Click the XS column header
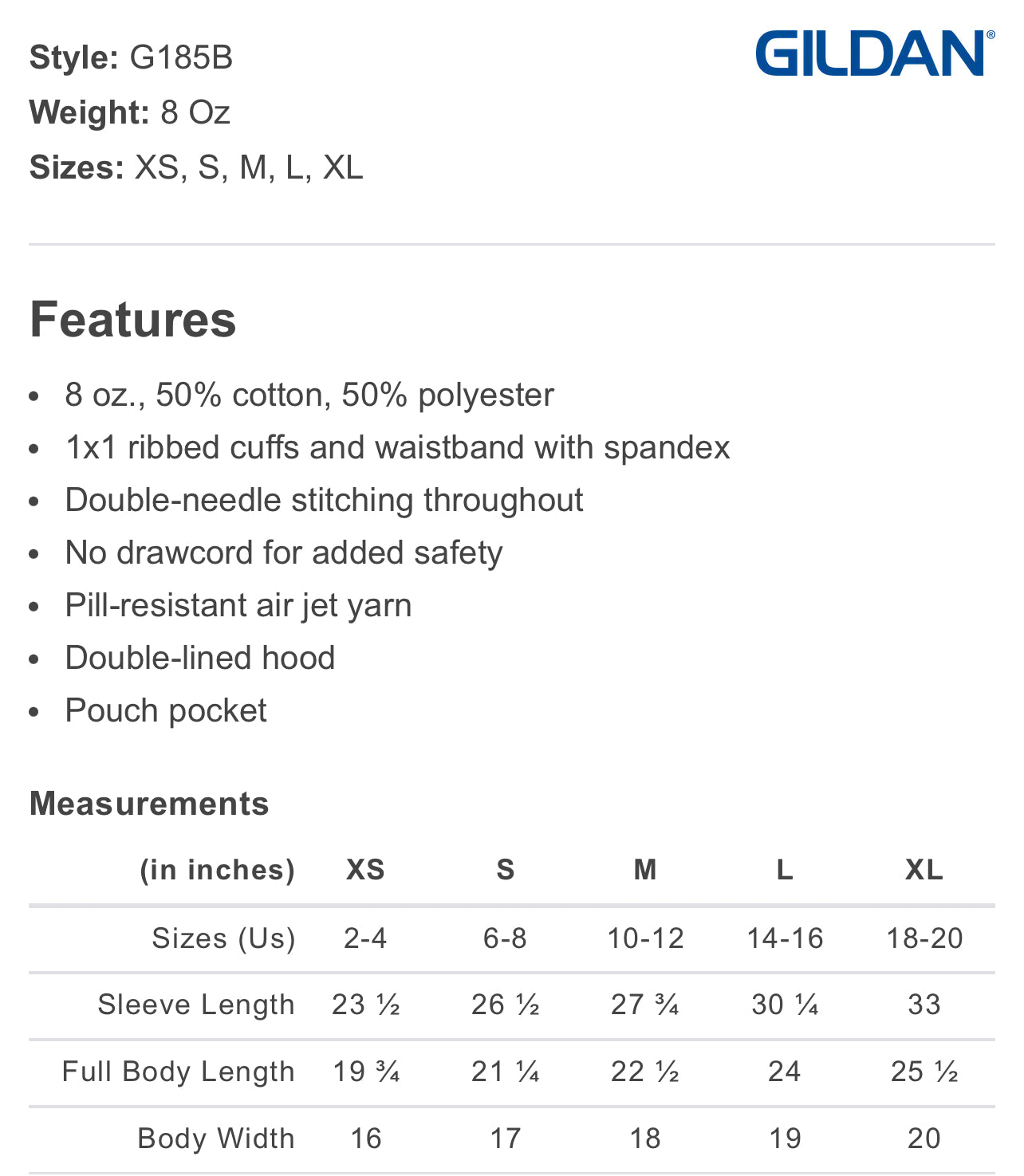The height and width of the screenshot is (1176, 1024). tap(365, 870)
